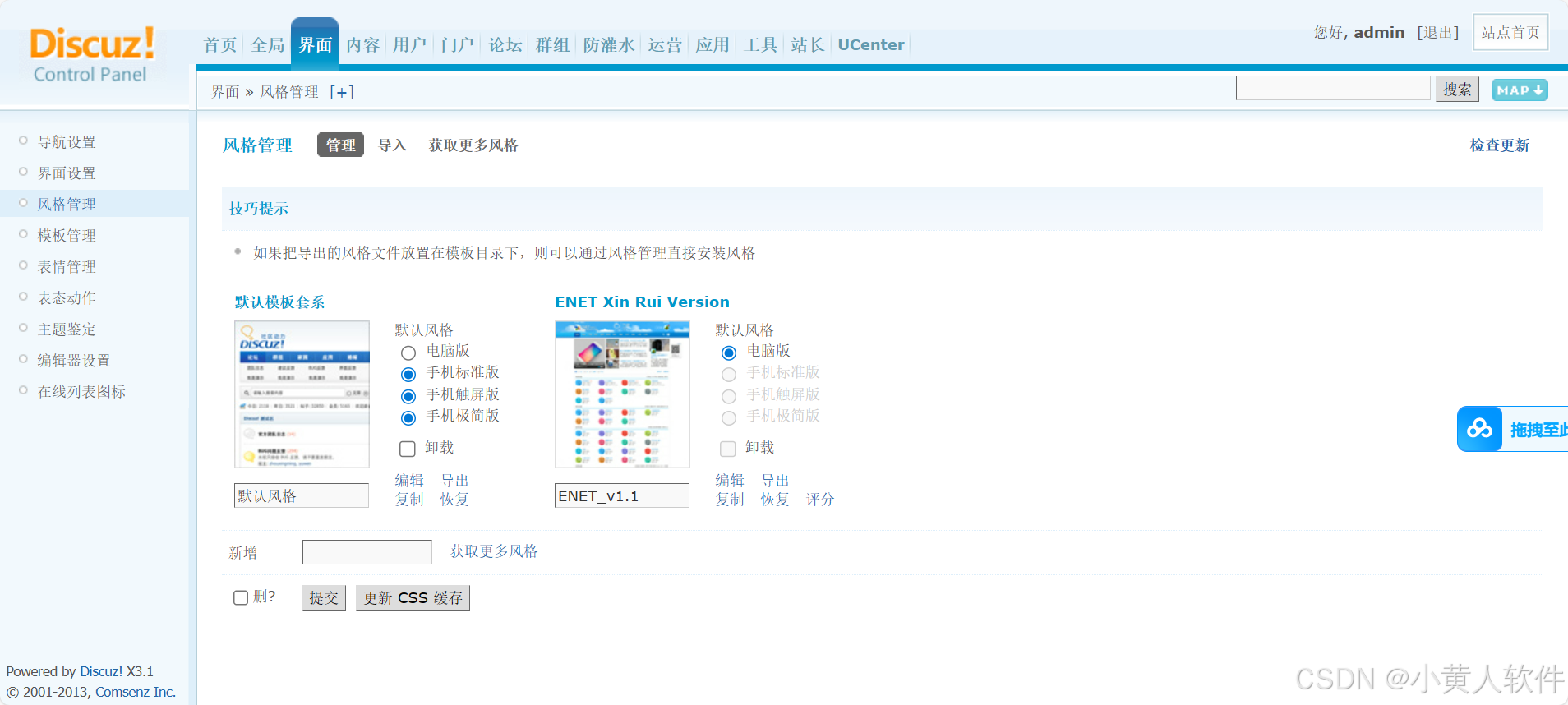
Task: Open 风格管理 in the sidebar
Action: (x=67, y=205)
